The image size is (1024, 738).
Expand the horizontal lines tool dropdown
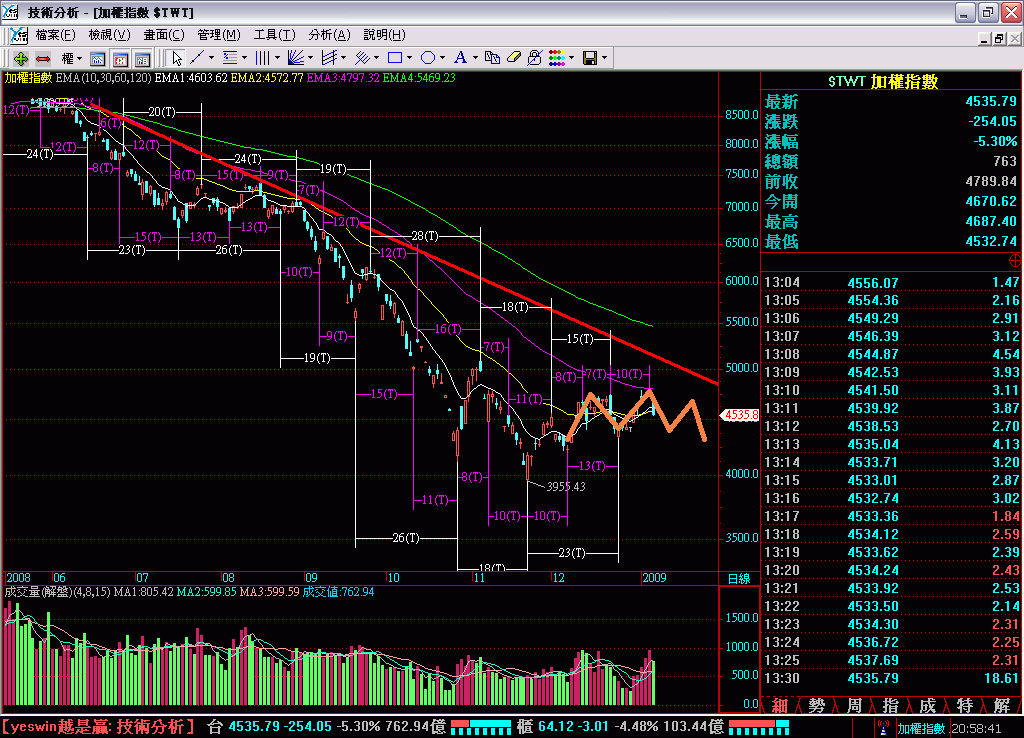click(x=245, y=58)
